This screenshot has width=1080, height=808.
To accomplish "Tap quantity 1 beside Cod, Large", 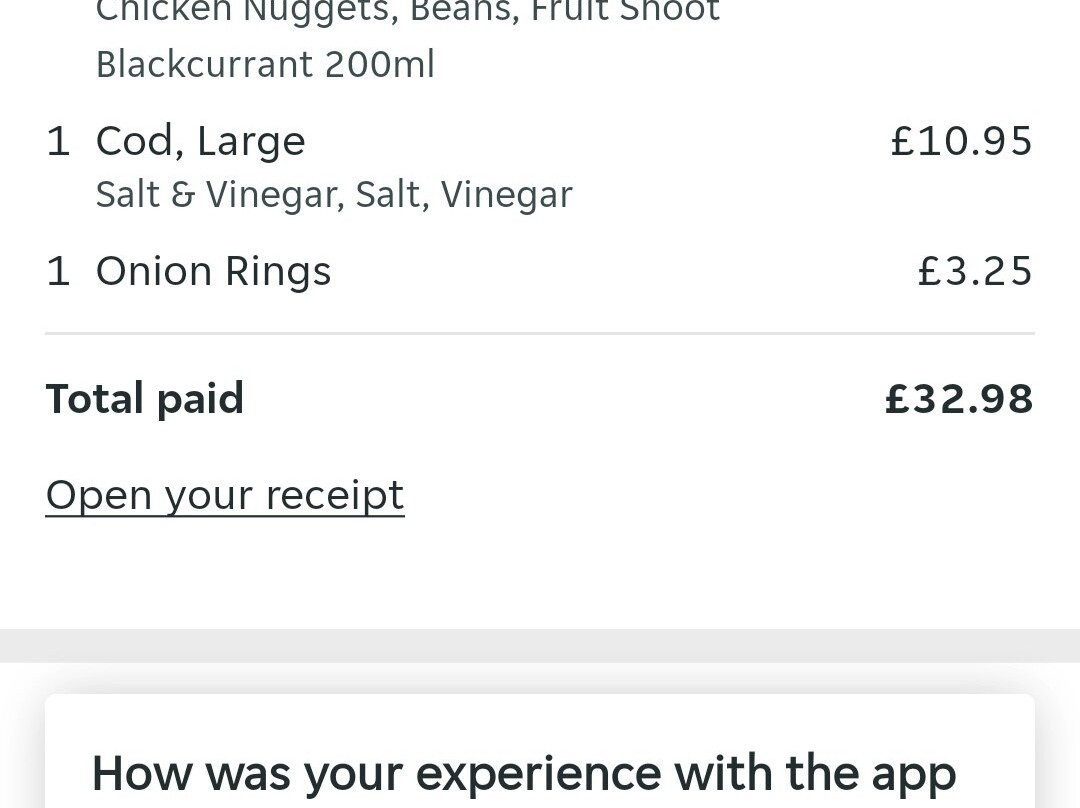I will (x=58, y=141).
